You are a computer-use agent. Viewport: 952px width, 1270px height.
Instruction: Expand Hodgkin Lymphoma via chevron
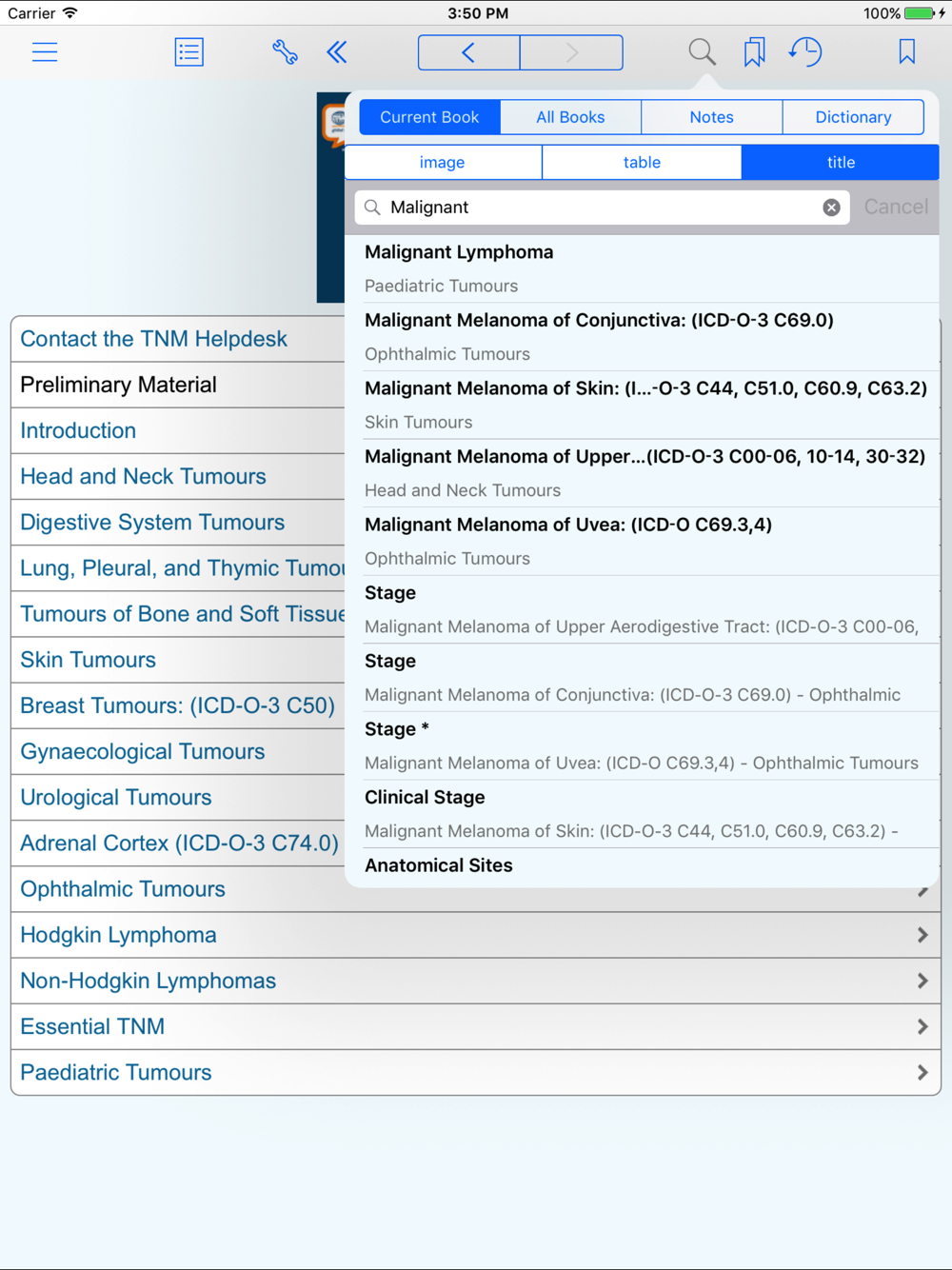pos(922,935)
